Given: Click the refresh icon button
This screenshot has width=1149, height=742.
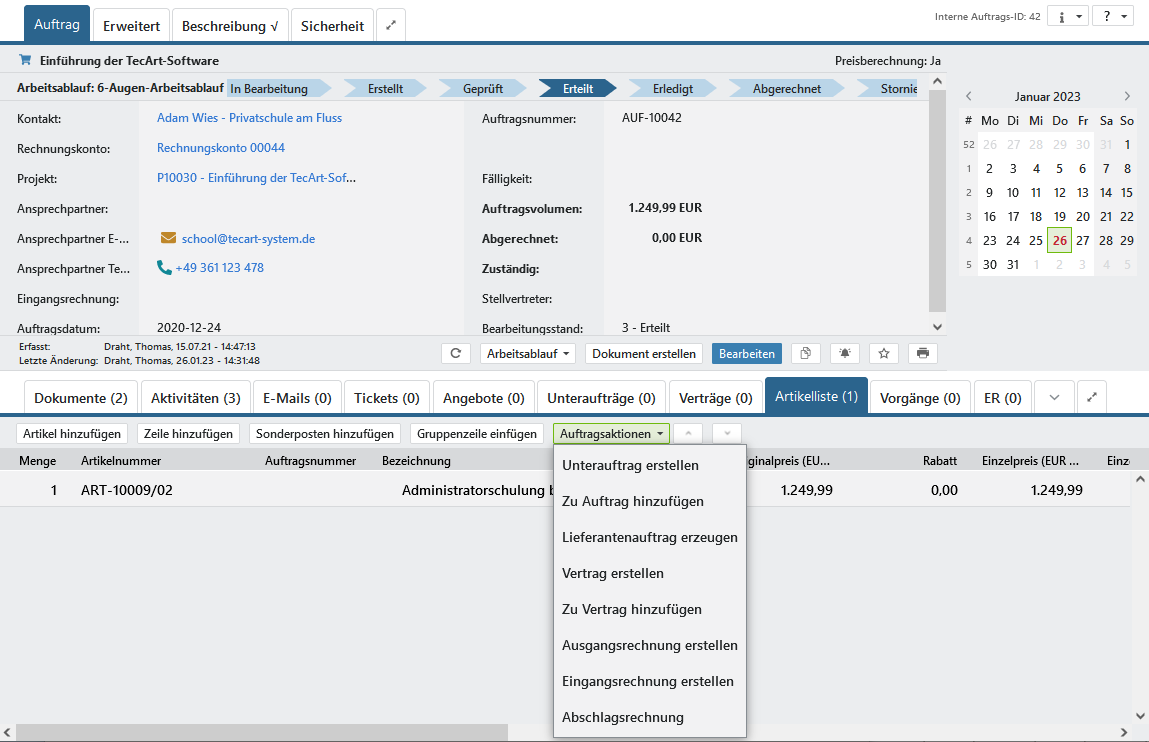Looking at the screenshot, I should click(x=456, y=353).
